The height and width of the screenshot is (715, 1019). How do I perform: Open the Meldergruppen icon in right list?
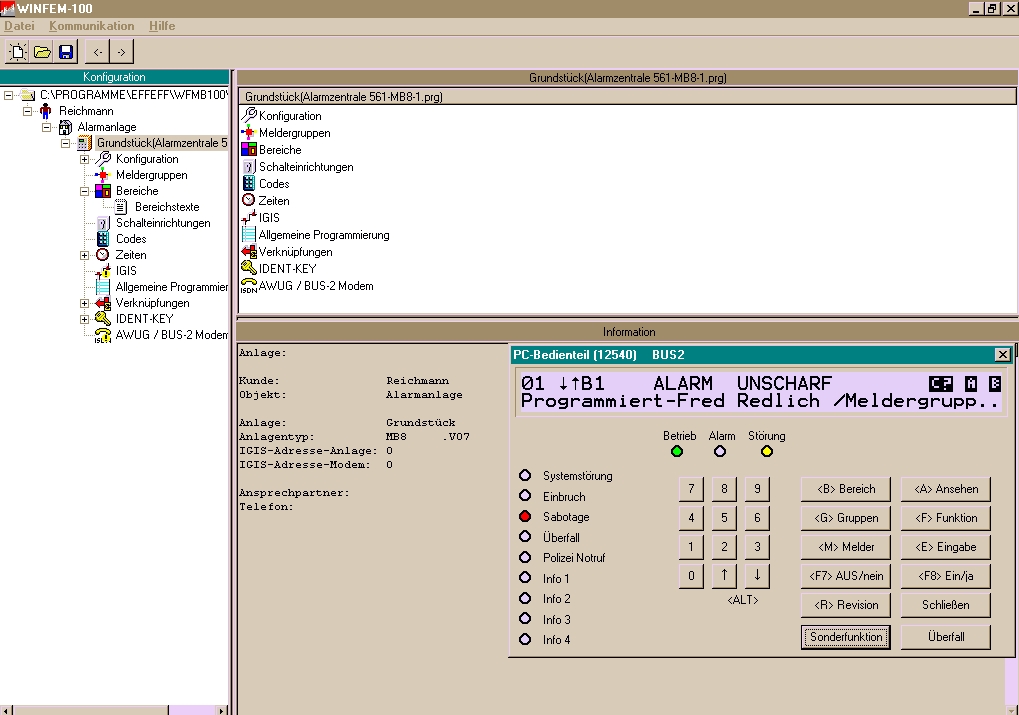(249, 133)
